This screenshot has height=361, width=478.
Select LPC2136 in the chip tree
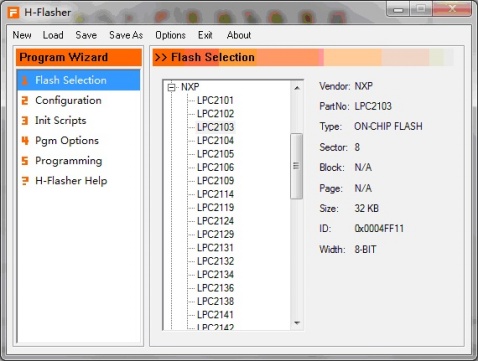215,288
